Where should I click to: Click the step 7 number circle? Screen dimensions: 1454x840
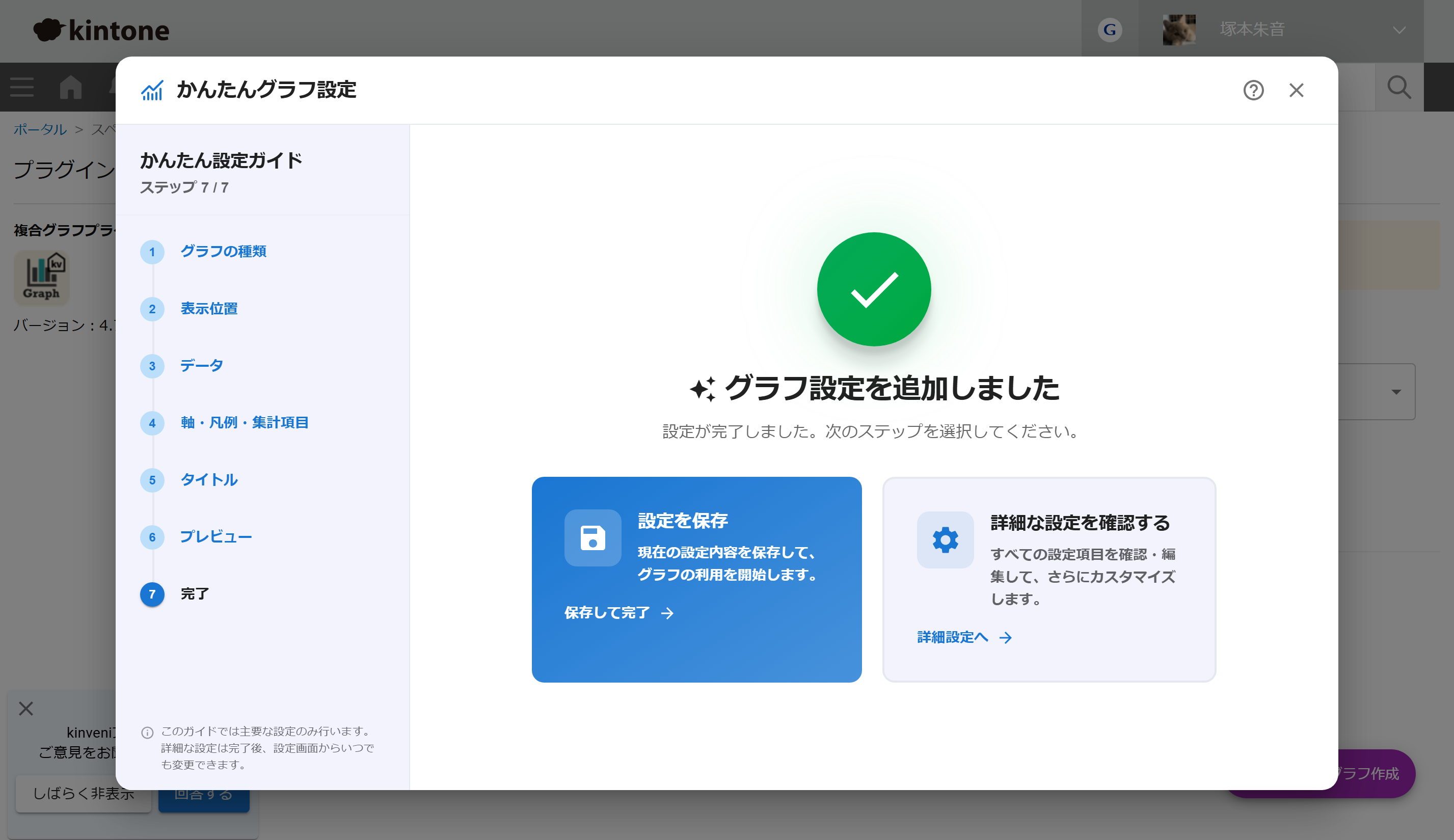[x=152, y=594]
